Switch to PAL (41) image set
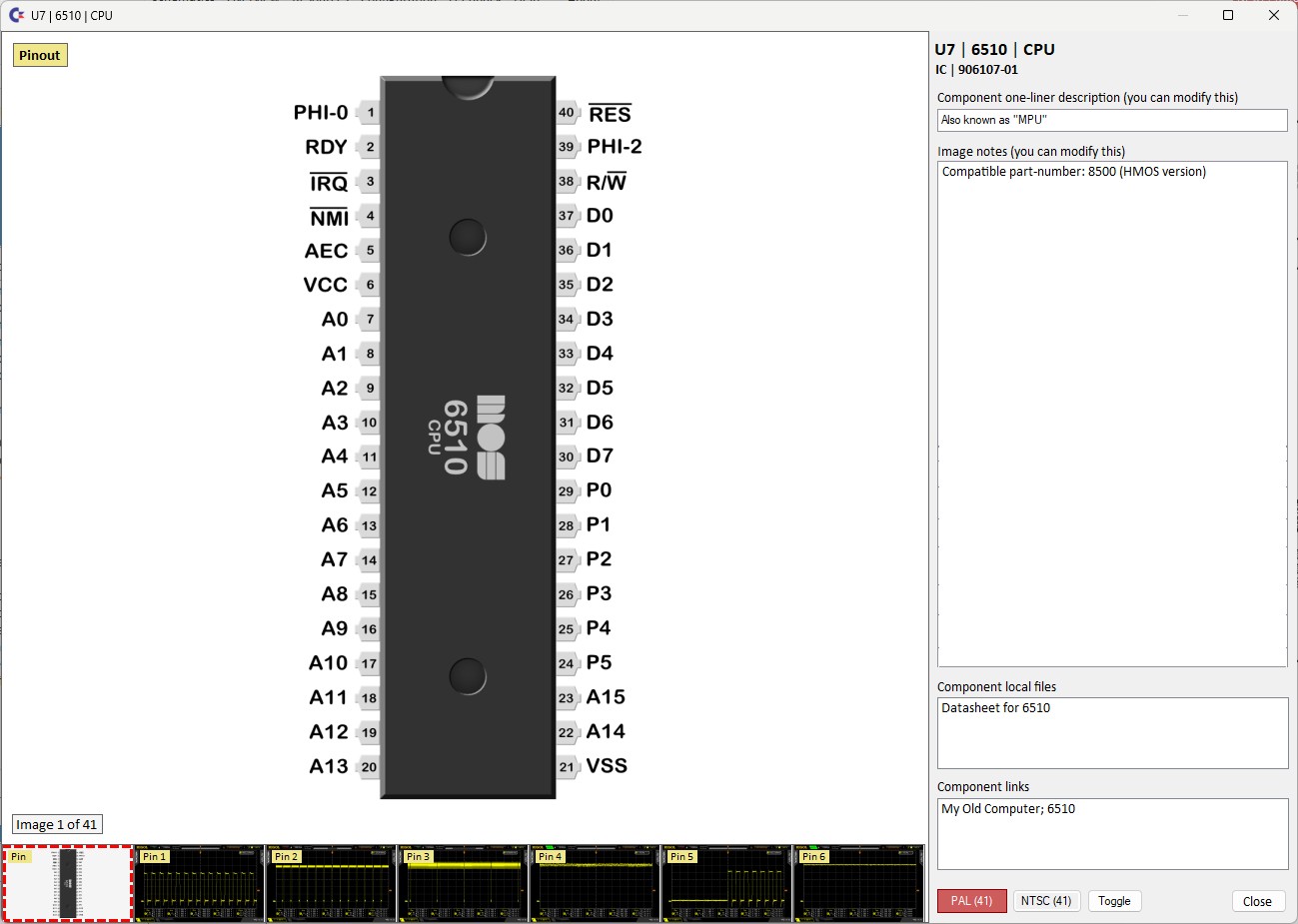This screenshot has height=924, width=1298. point(971,901)
